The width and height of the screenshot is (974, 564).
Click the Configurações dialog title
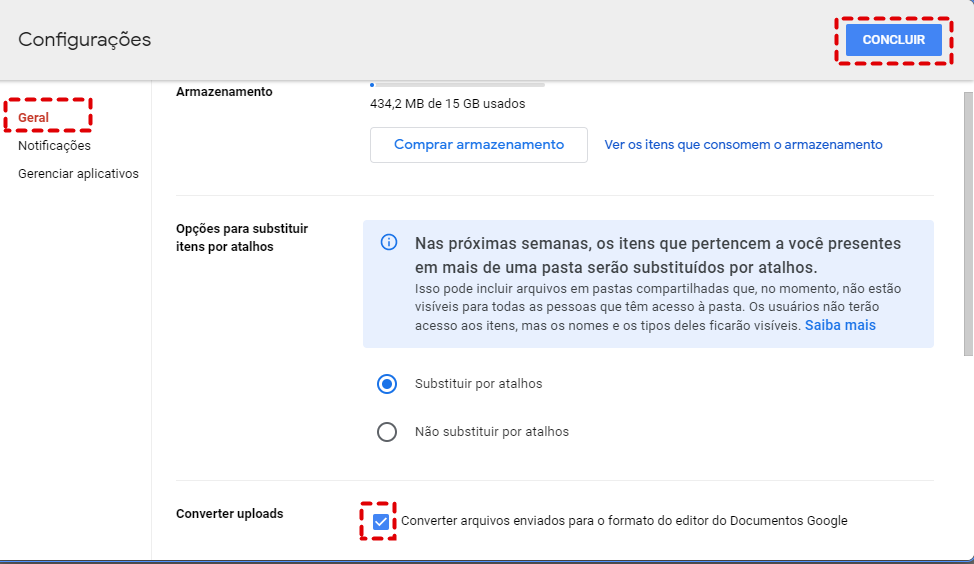[85, 40]
